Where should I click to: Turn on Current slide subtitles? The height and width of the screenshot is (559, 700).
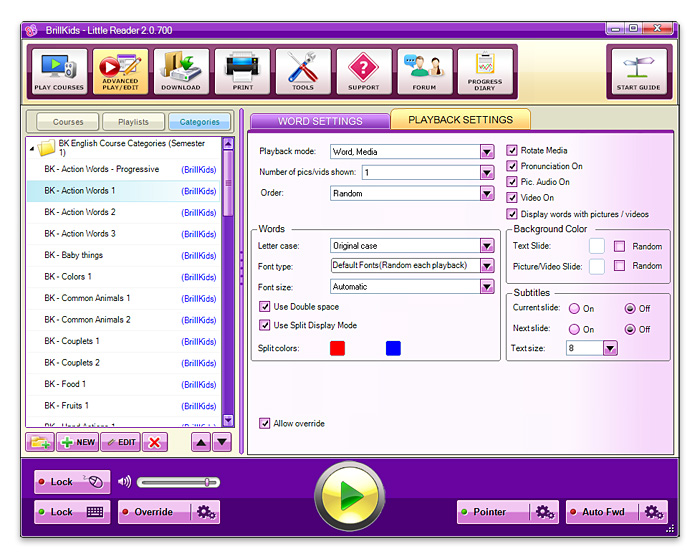tap(574, 309)
